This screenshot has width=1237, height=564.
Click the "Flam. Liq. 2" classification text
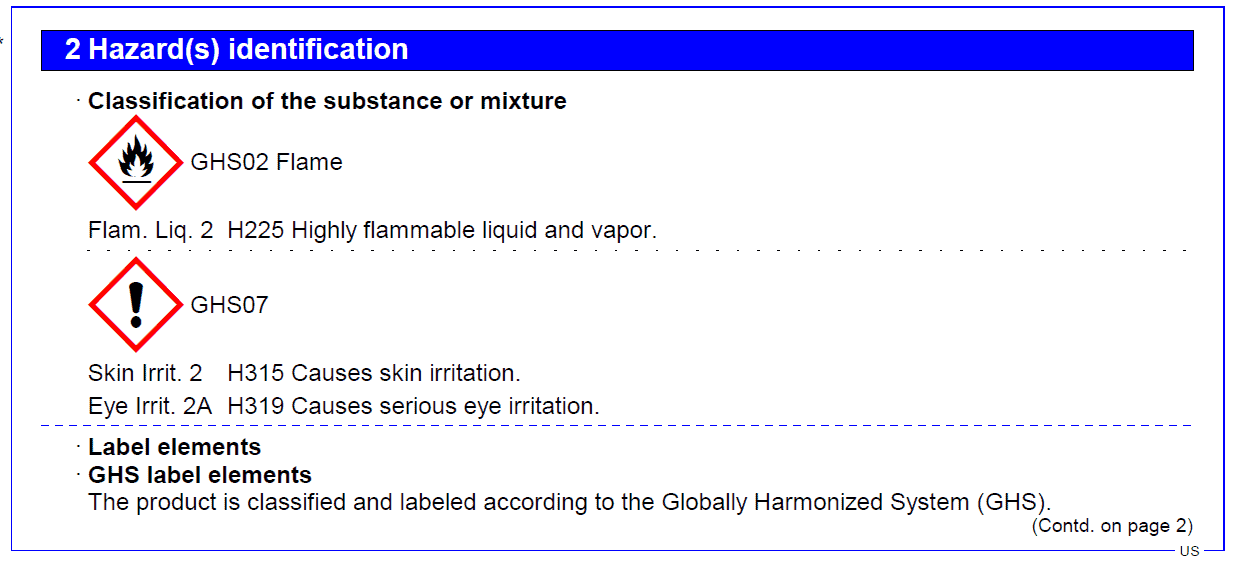coord(150,230)
